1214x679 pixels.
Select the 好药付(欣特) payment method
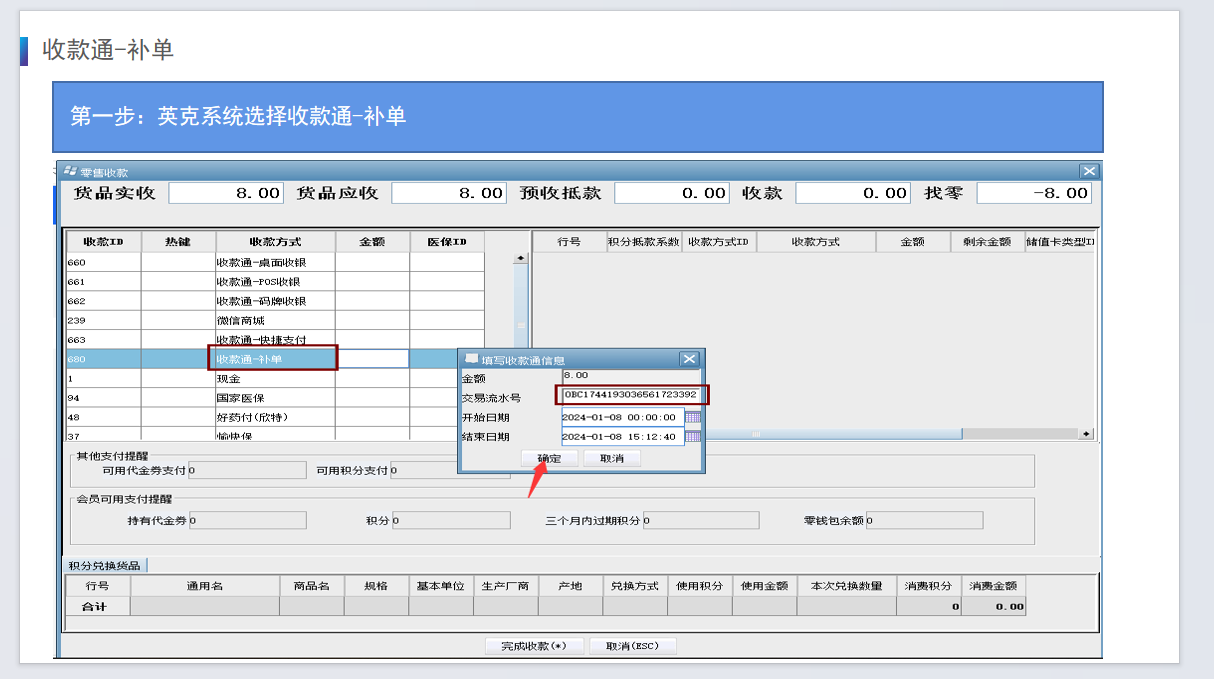tap(275, 417)
